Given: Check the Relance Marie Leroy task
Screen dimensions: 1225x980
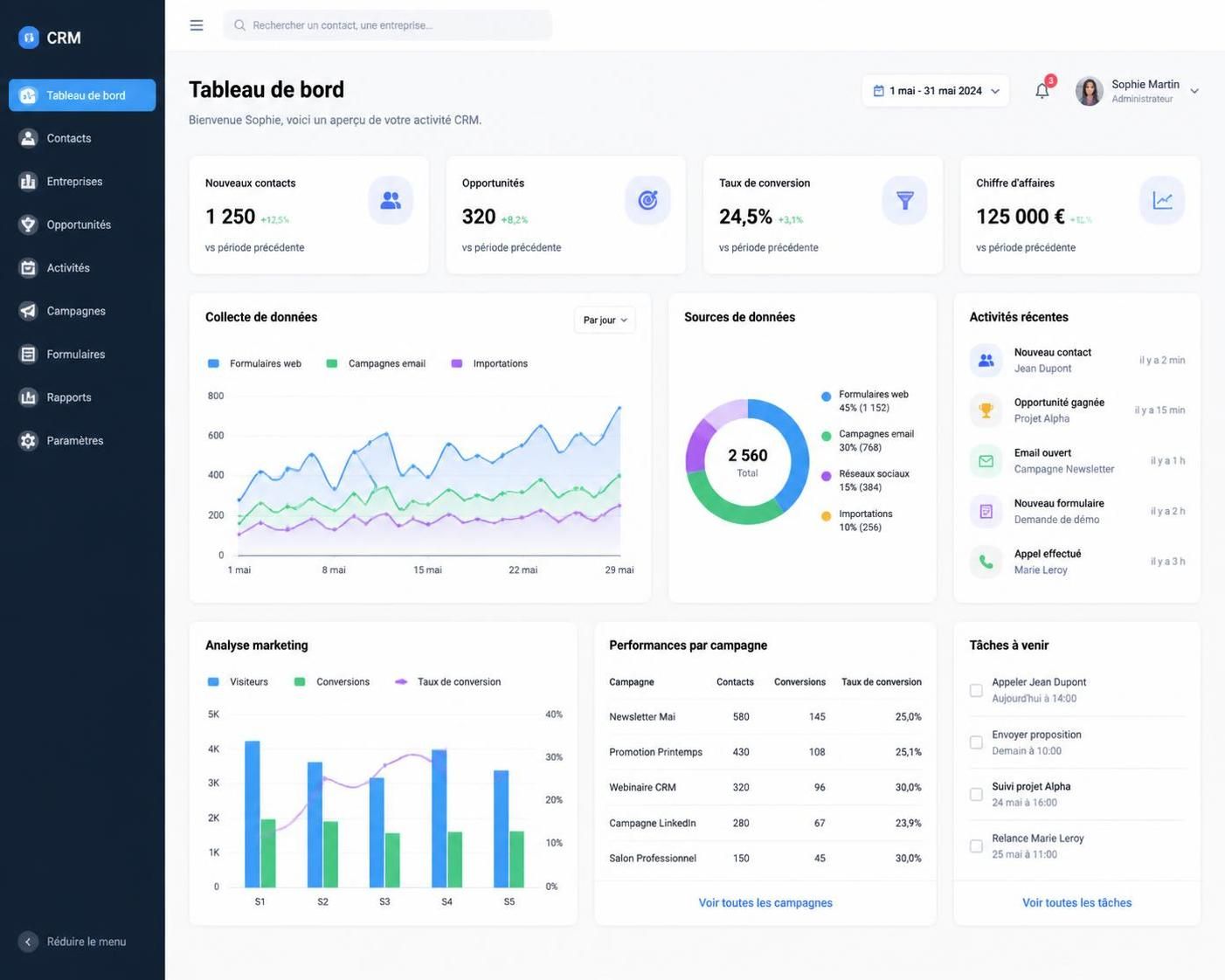Looking at the screenshot, I should click(x=976, y=845).
